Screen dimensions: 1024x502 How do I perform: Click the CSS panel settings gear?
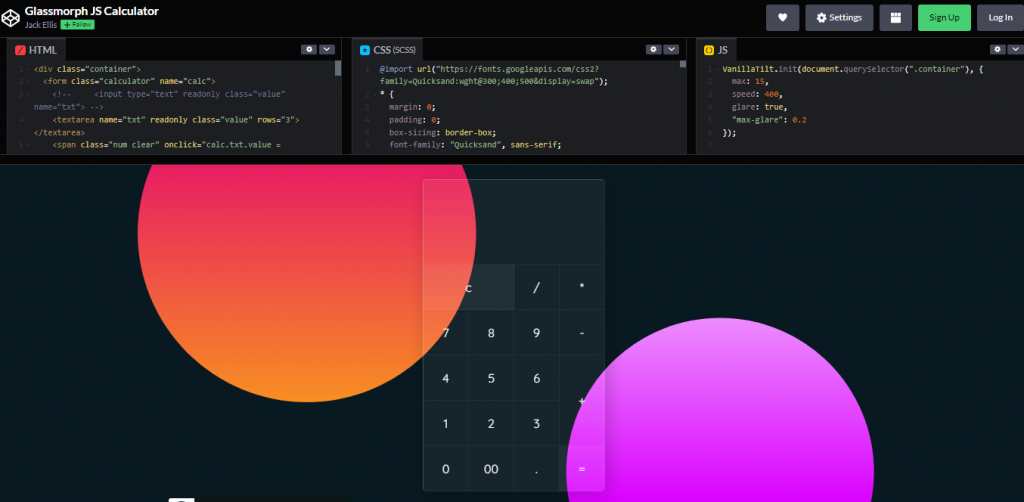pos(653,49)
